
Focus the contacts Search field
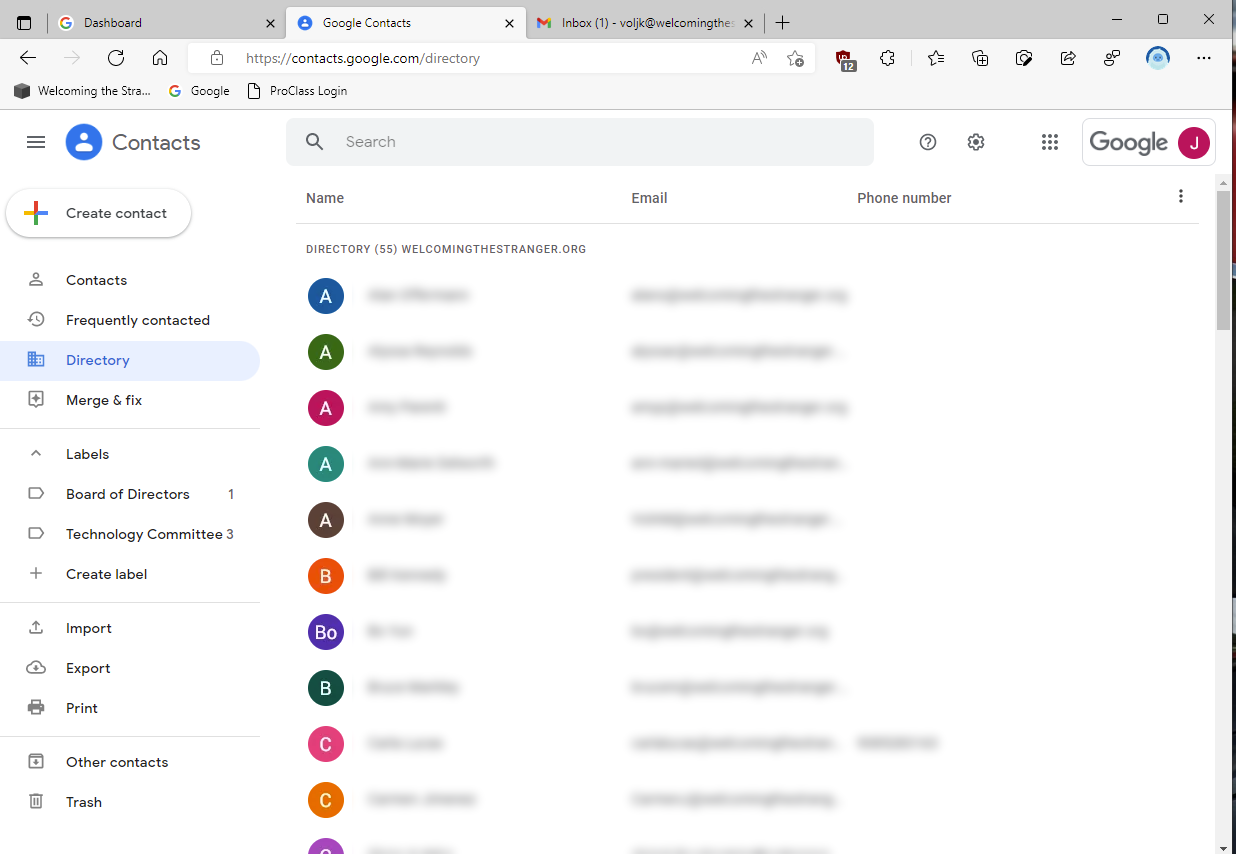coord(580,142)
